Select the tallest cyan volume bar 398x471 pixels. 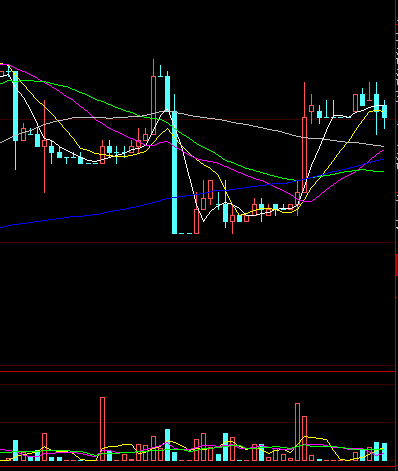point(167,445)
